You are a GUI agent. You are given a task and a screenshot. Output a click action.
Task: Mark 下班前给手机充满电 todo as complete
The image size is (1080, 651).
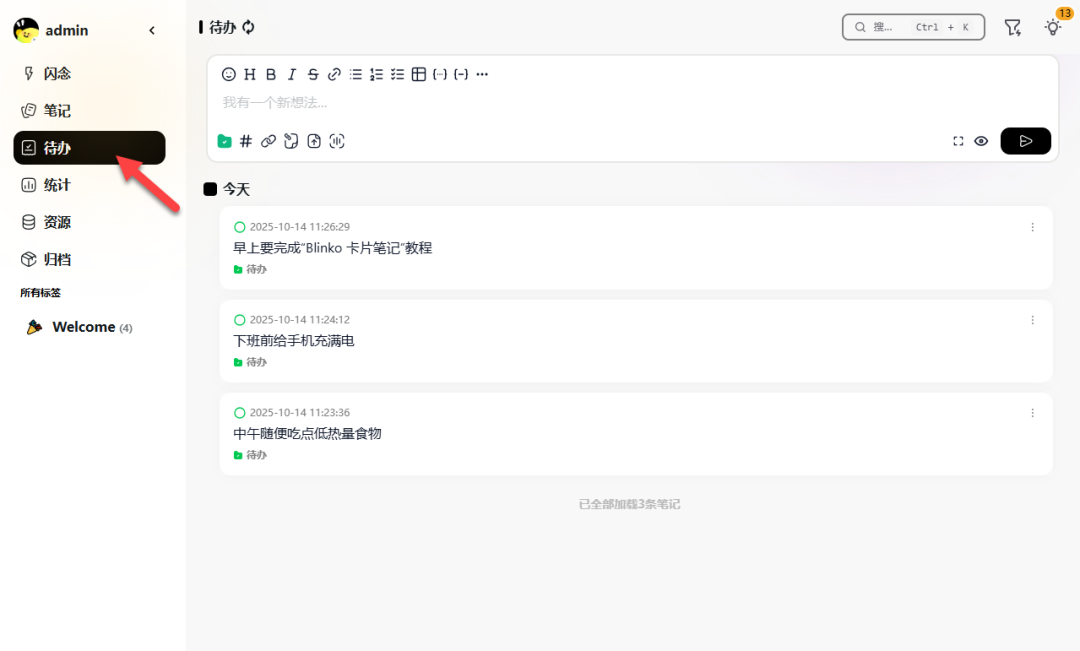(240, 320)
